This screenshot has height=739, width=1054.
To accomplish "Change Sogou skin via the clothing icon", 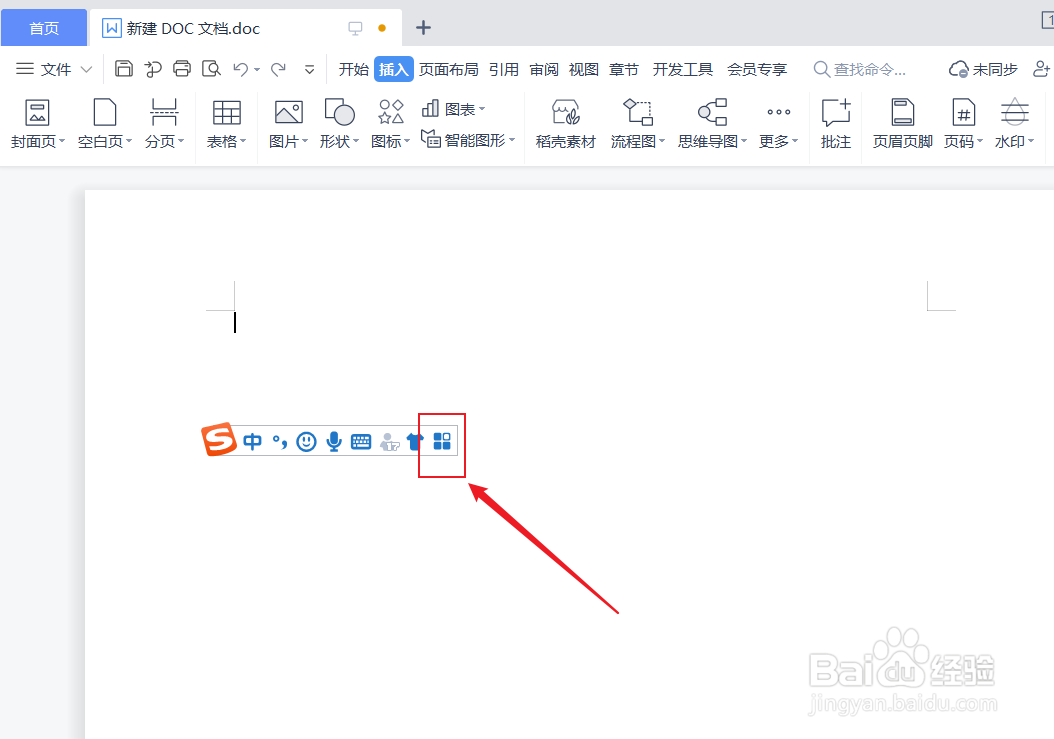I will click(x=415, y=443).
